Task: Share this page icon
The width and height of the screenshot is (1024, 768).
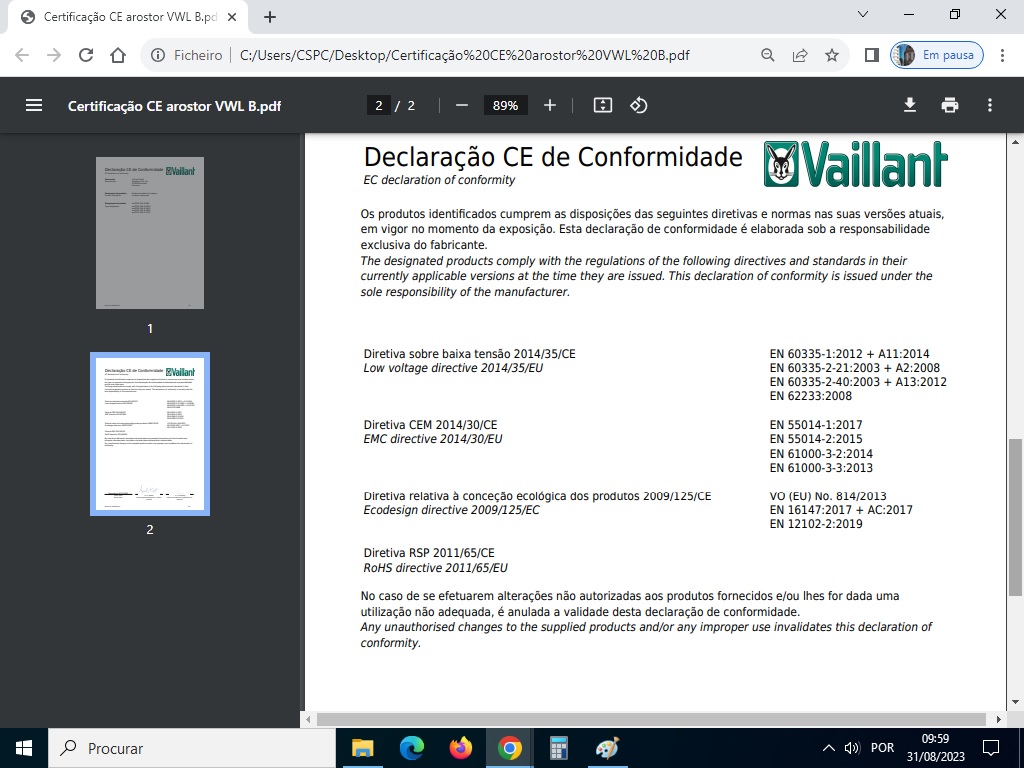Action: pyautogui.click(x=800, y=56)
